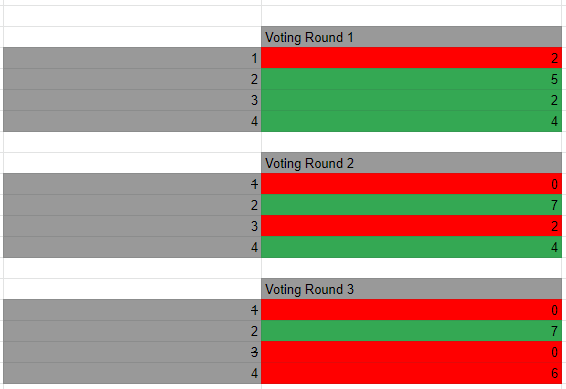Click Round 1 red cell with value 2
The image size is (566, 389).
coord(412,58)
